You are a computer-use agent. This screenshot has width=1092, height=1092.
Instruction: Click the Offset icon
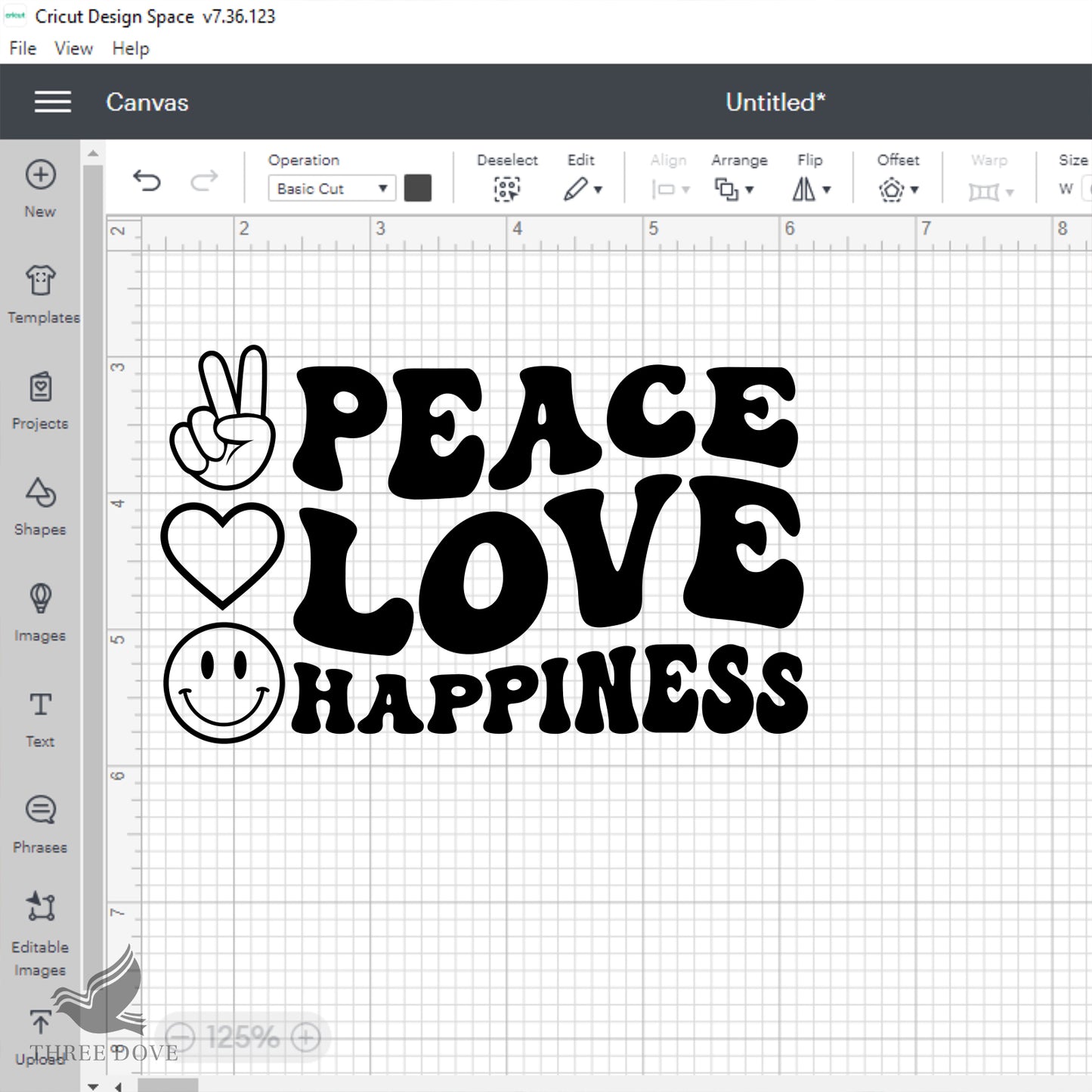pyautogui.click(x=892, y=189)
